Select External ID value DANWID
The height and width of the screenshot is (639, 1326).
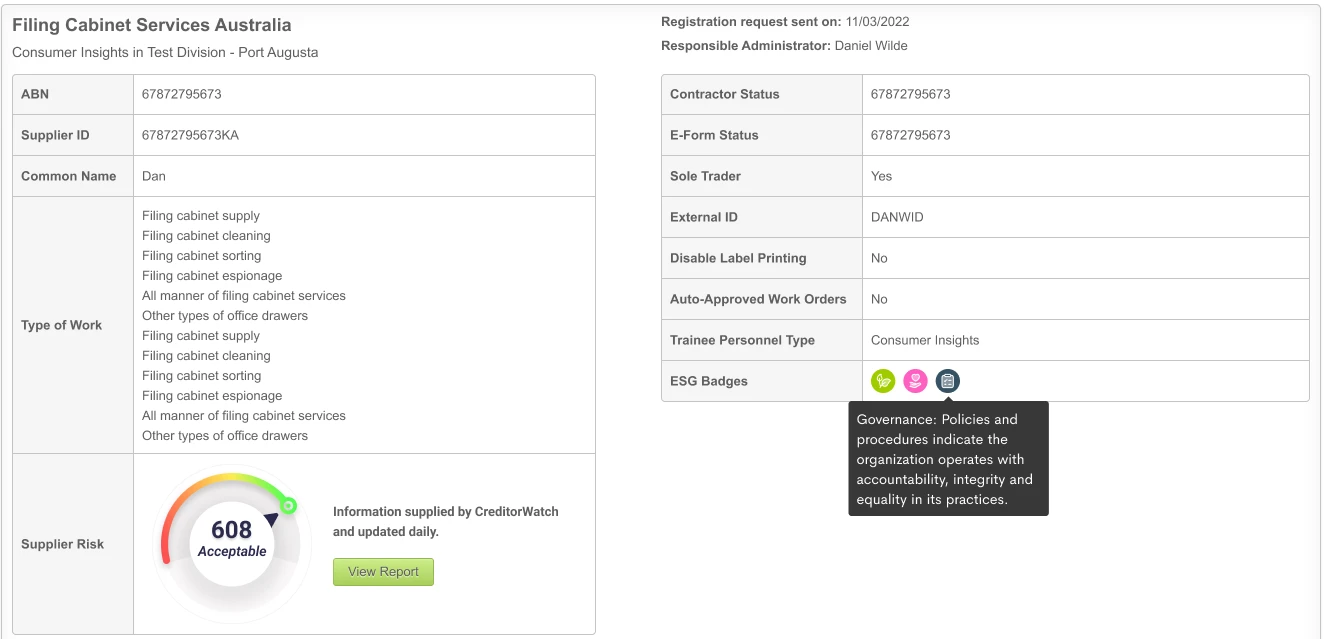coord(898,217)
